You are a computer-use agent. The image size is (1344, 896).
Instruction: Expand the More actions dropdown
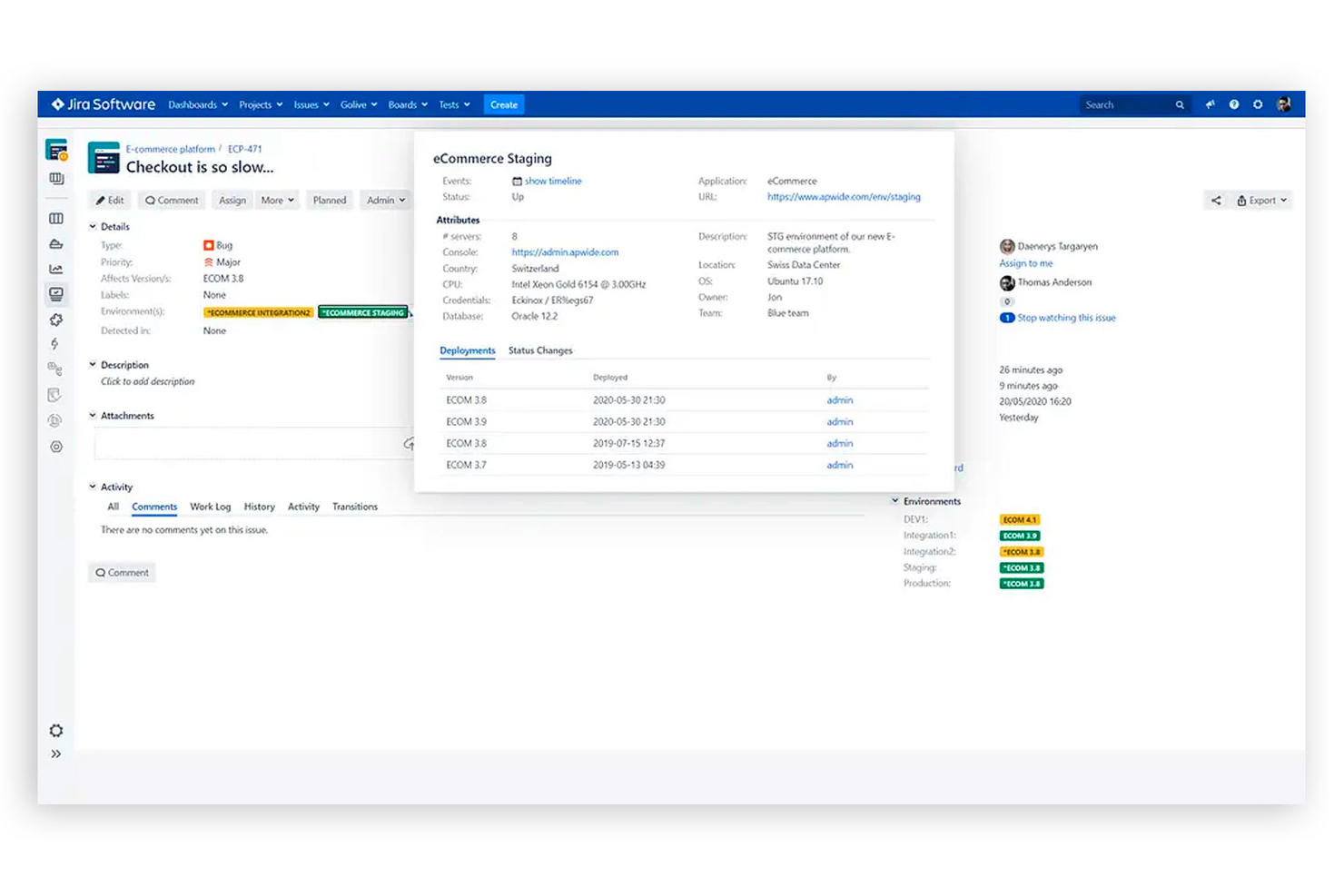pos(277,200)
